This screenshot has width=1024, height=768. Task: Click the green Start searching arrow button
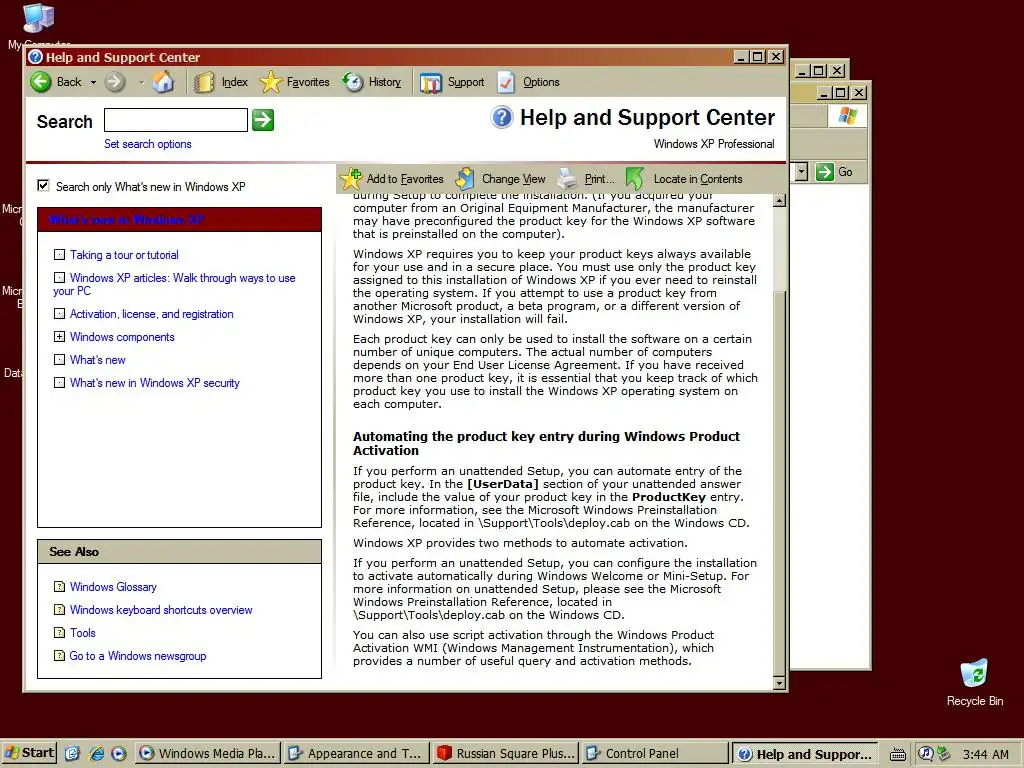tap(263, 120)
